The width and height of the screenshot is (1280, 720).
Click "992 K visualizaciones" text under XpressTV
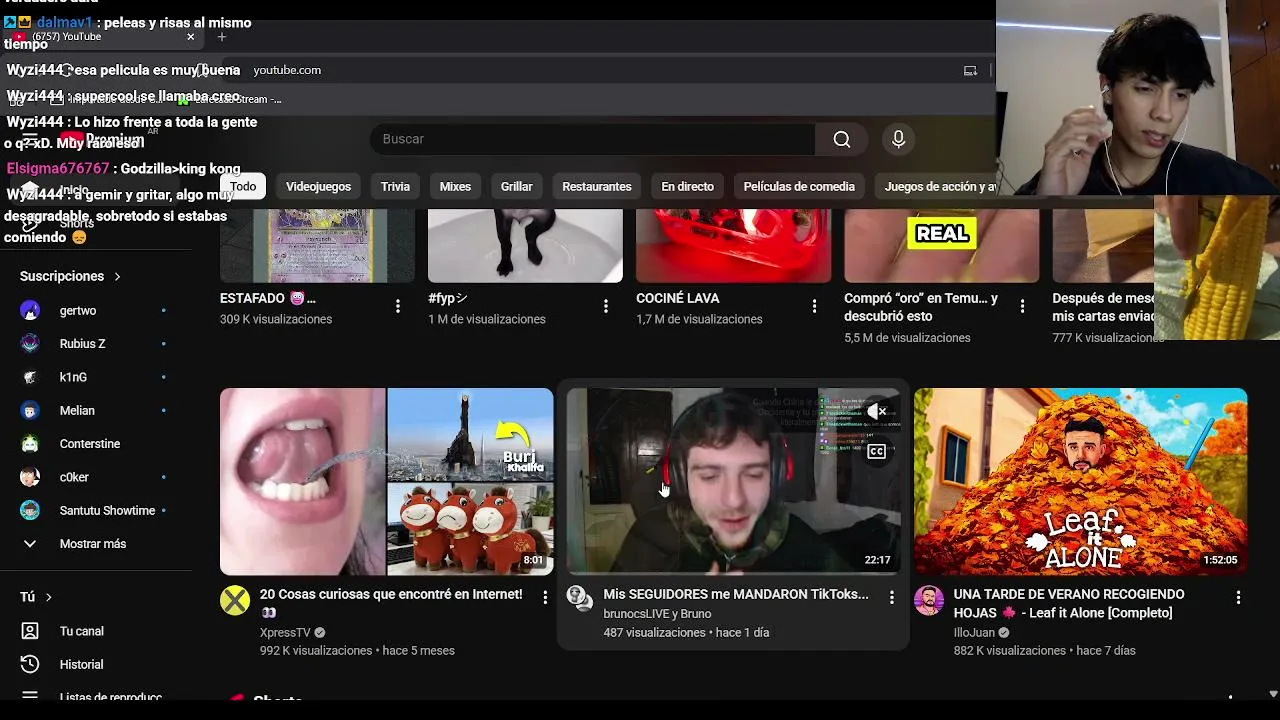tap(316, 651)
